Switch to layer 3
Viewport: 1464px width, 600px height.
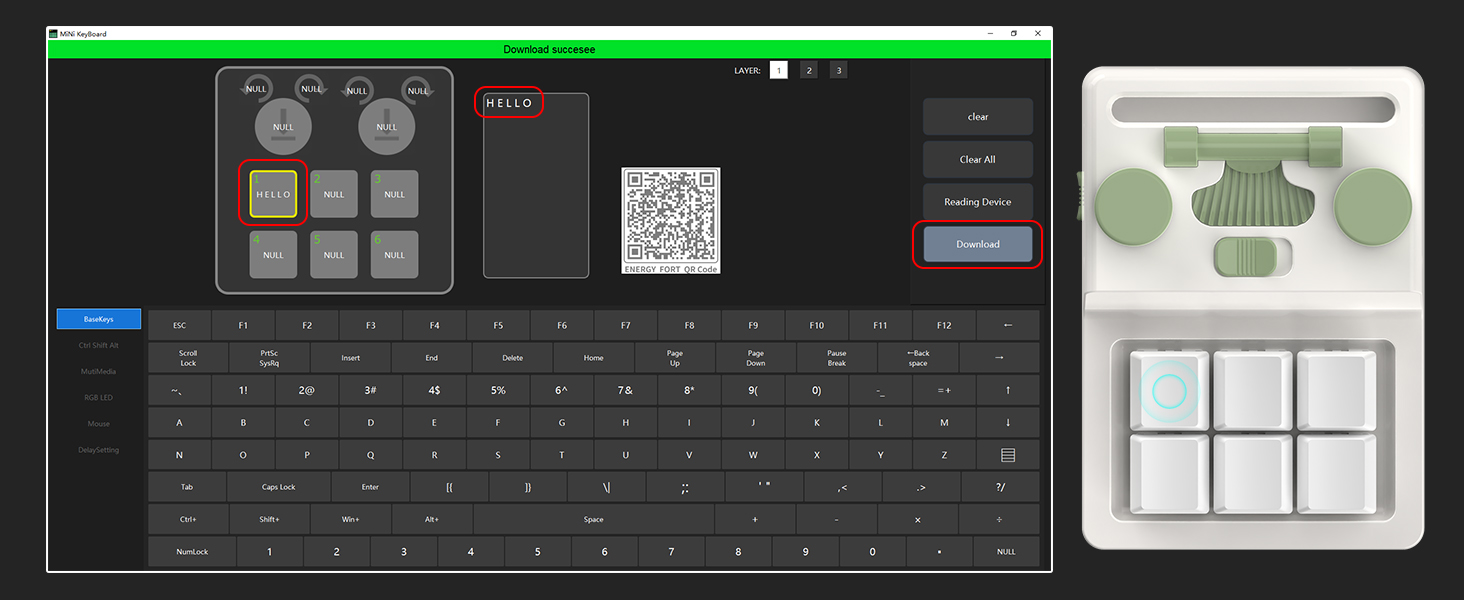[x=838, y=69]
